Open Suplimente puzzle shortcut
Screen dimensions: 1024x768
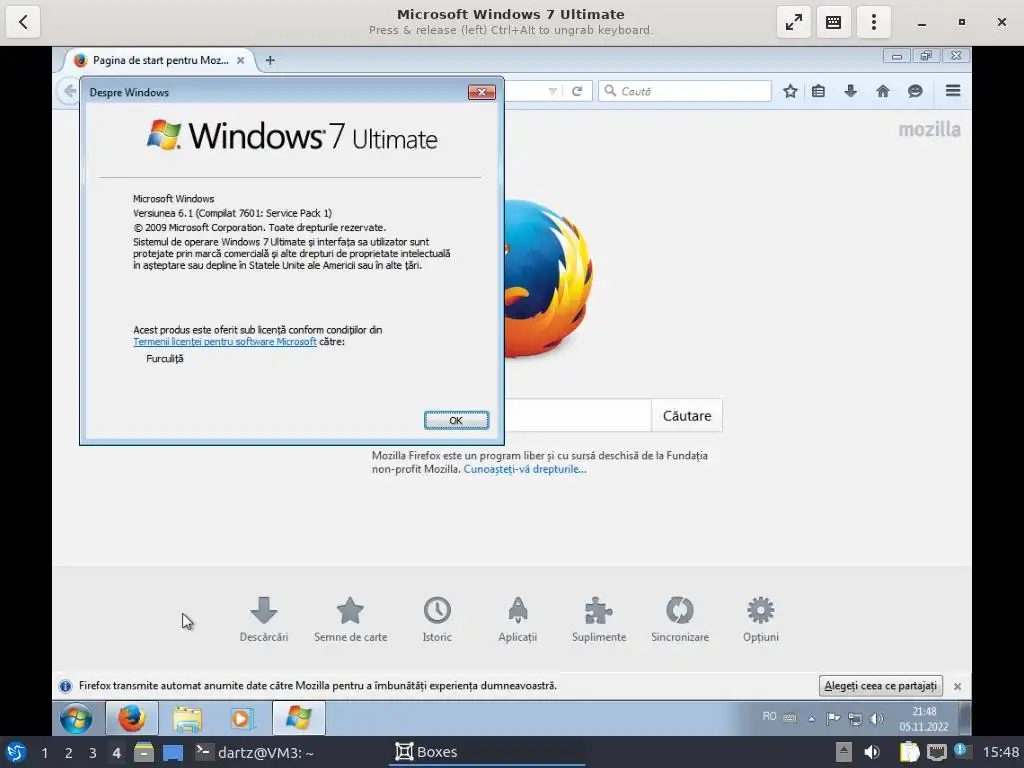point(599,619)
